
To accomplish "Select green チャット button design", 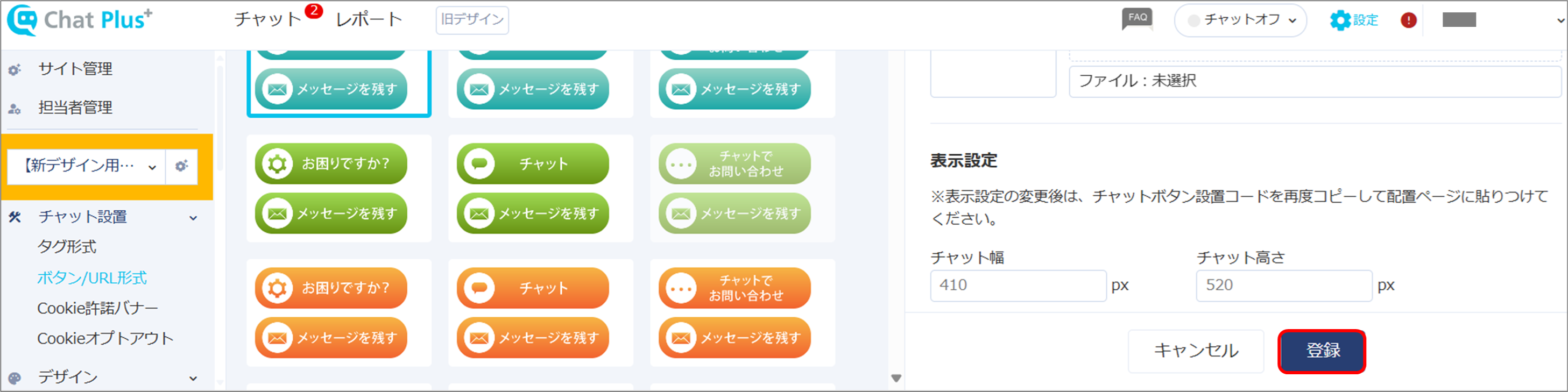I will 533,164.
